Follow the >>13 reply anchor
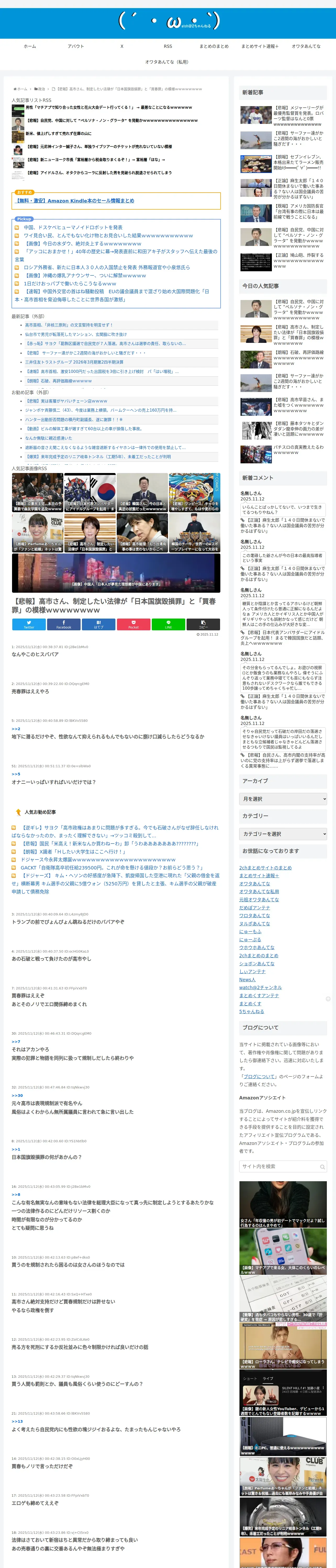This screenshot has height=1568, width=336. [17, 1421]
